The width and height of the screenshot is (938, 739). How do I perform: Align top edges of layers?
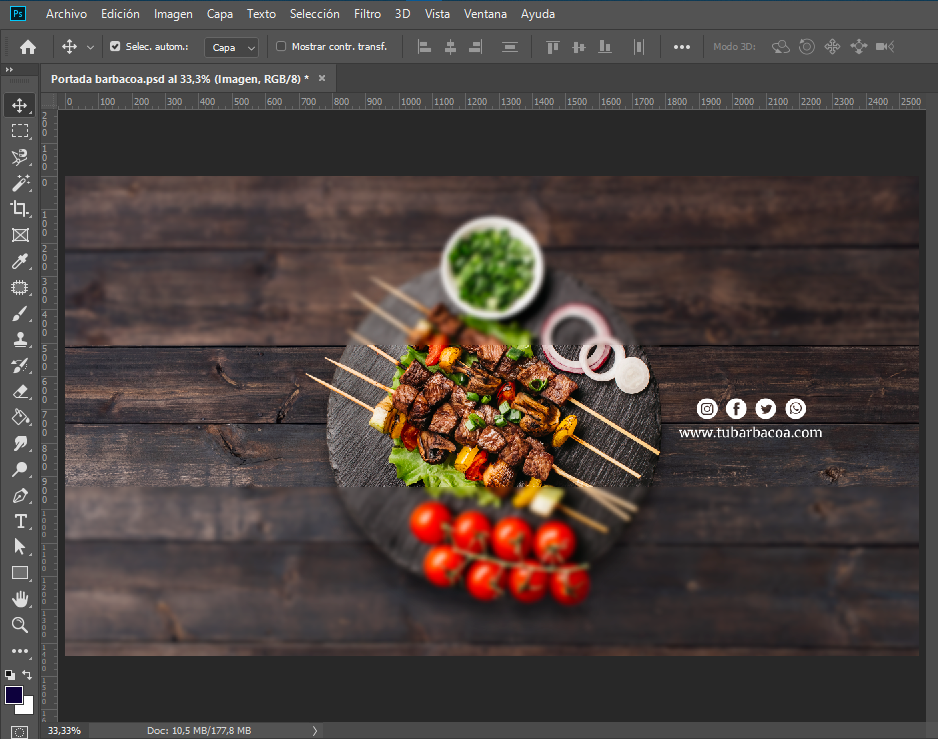coord(553,47)
